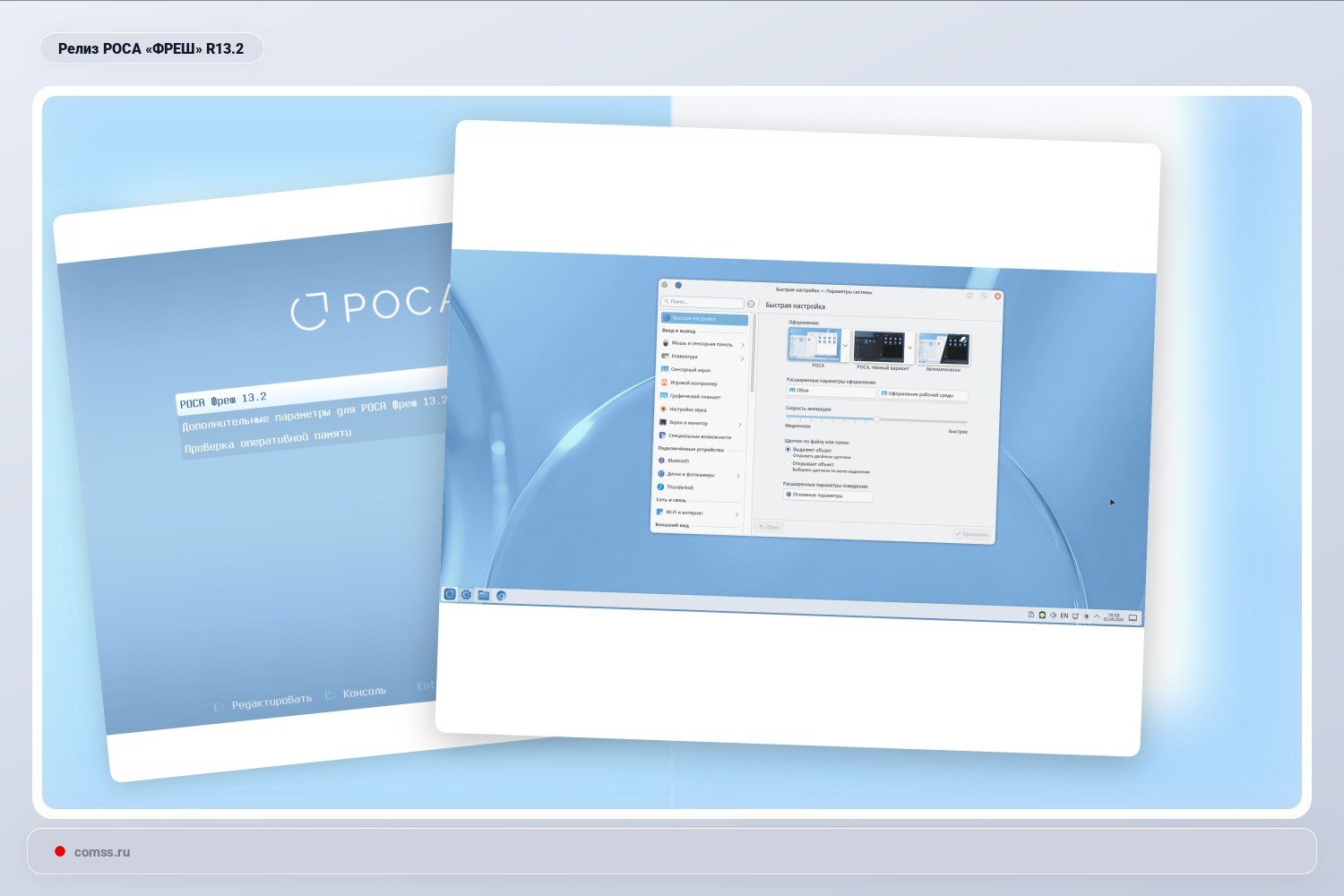The image size is (1344, 896).
Task: Expand 'Экран и монитор' sidebar entry
Action: [740, 424]
